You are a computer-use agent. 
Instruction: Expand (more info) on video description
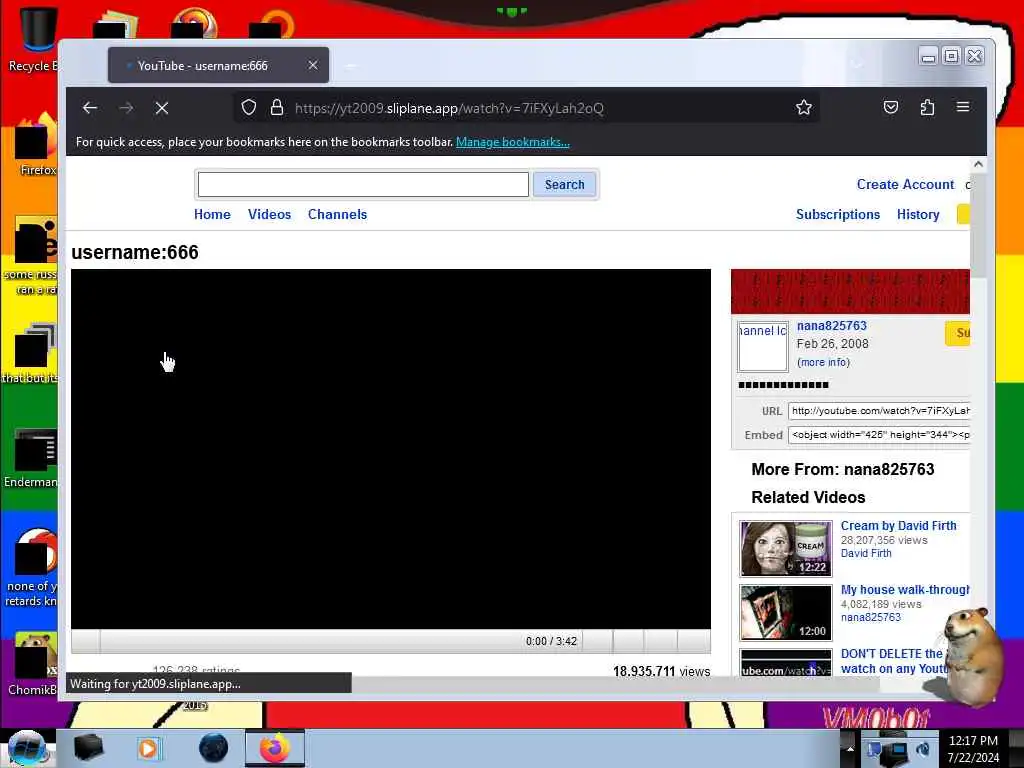coord(823,362)
